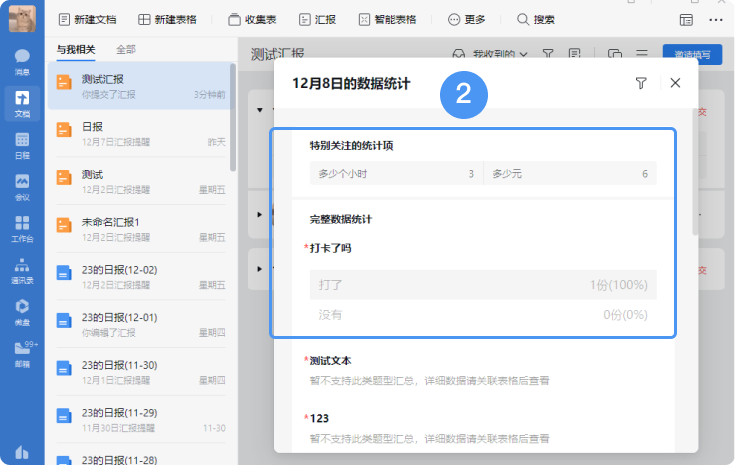The width and height of the screenshot is (735, 465).
Task: Open 日报 item in list
Action: pyautogui.click(x=139, y=134)
